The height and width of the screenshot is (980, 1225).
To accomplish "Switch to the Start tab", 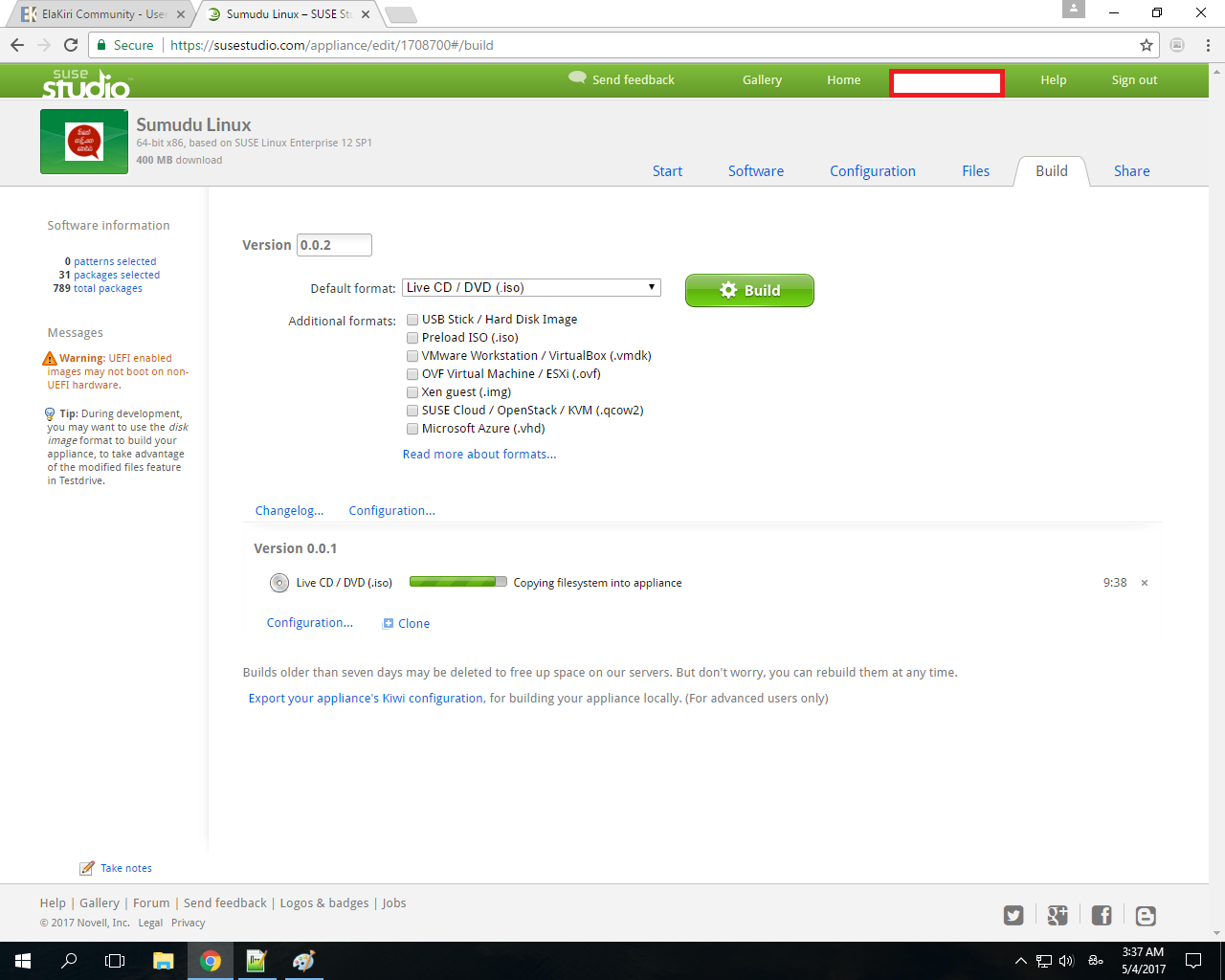I will [x=667, y=171].
